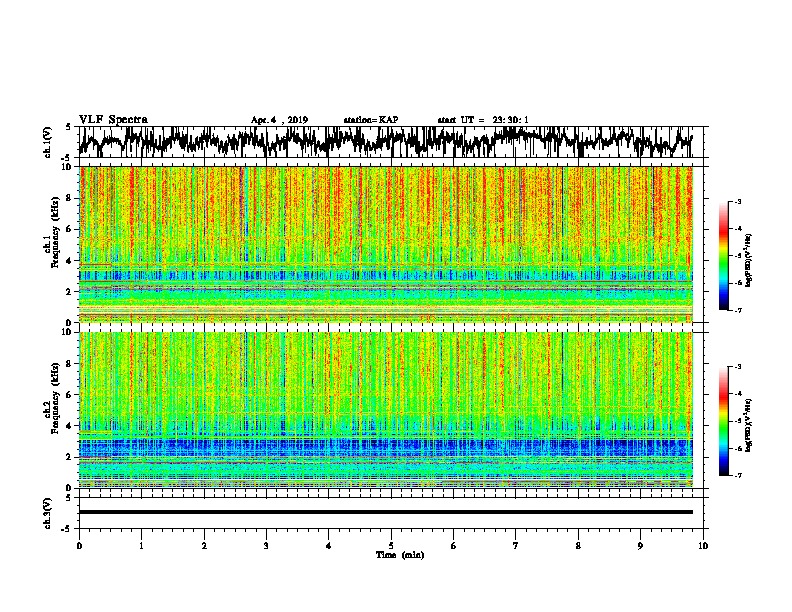Click the log(PSD) label beside ch.2 color bar

[749, 425]
